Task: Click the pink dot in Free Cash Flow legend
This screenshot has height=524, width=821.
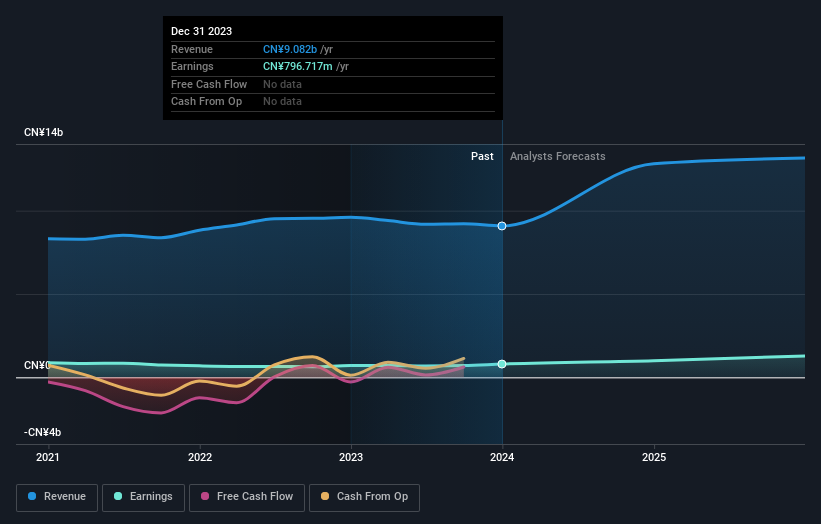Action: click(x=205, y=496)
